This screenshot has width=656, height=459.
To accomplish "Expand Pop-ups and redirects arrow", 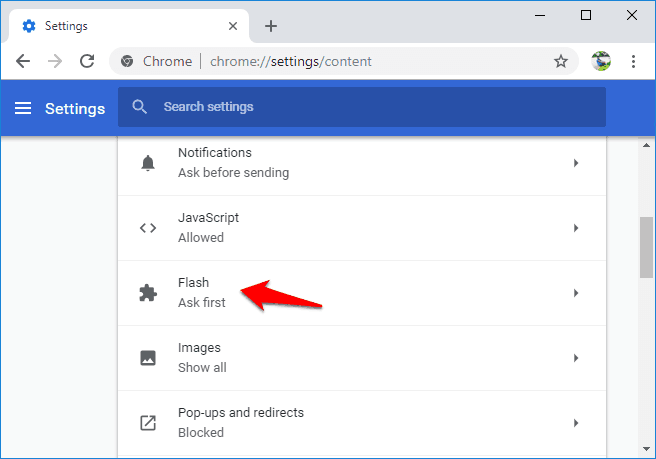I will (576, 423).
